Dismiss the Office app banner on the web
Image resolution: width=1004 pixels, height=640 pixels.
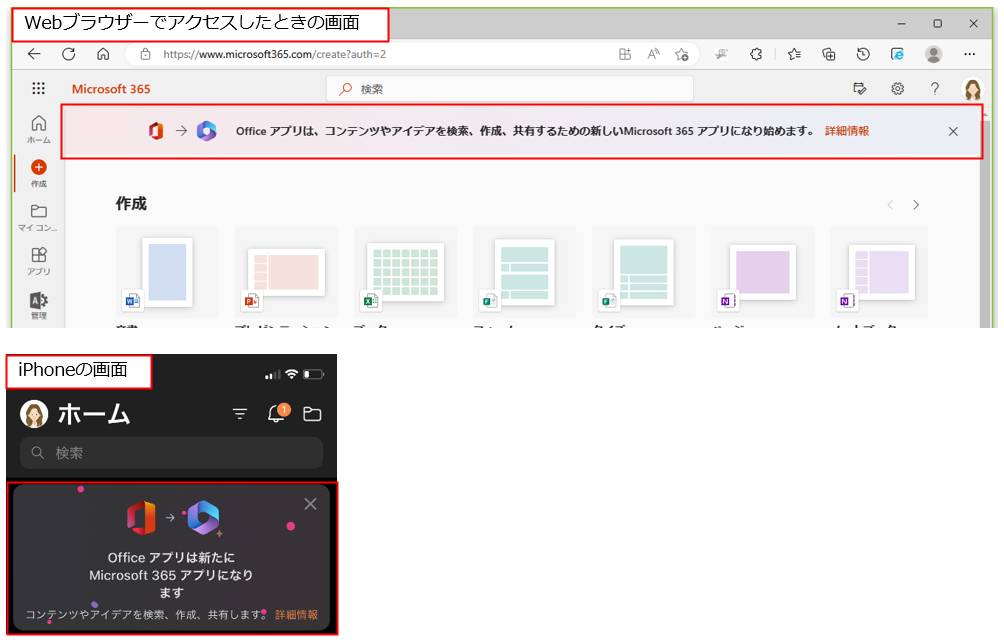953,131
